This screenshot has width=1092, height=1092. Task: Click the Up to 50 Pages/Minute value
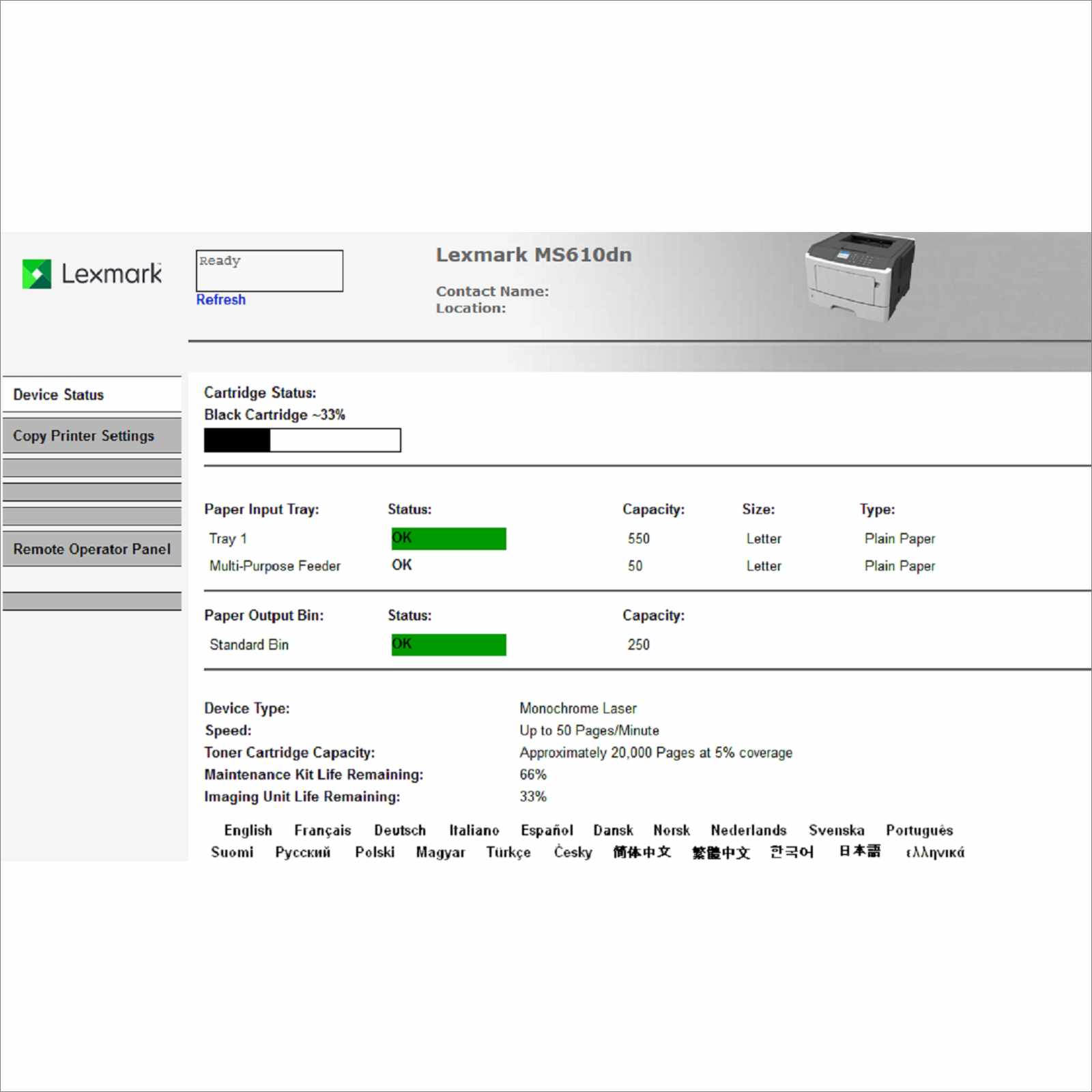point(589,730)
